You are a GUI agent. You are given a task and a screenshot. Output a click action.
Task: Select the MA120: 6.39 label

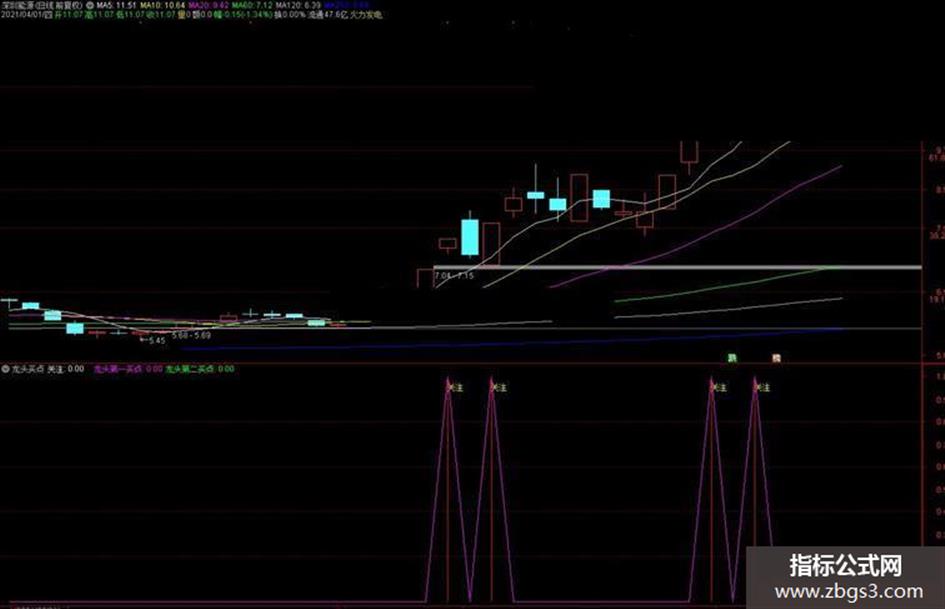pos(298,5)
